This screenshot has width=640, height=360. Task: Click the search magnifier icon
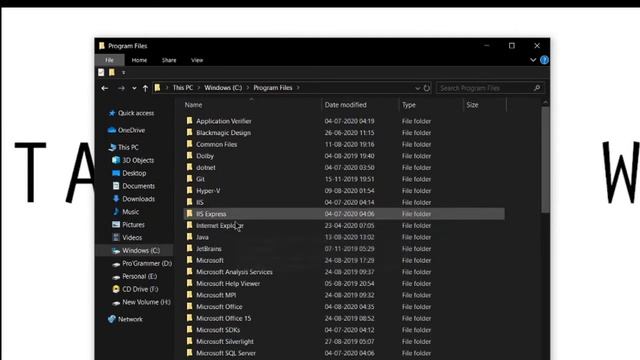537,88
